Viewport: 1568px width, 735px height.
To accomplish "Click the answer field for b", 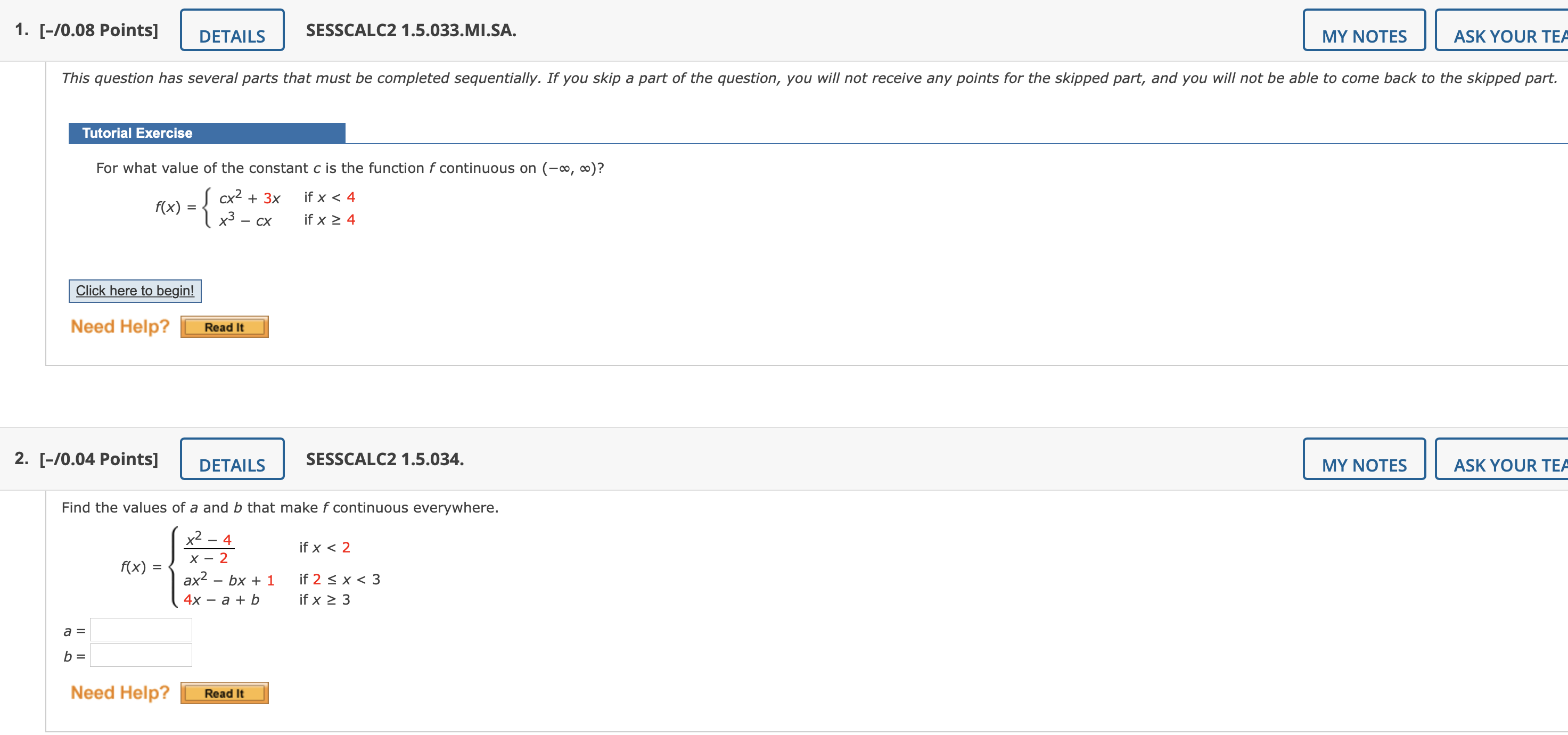I will point(140,655).
